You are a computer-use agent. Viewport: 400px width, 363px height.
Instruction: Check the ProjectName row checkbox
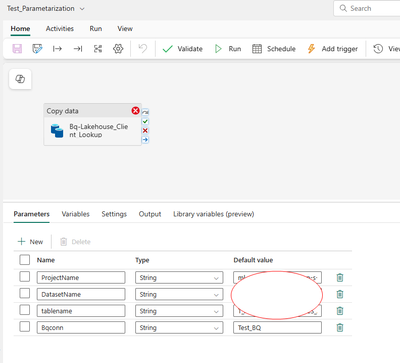click(x=25, y=277)
